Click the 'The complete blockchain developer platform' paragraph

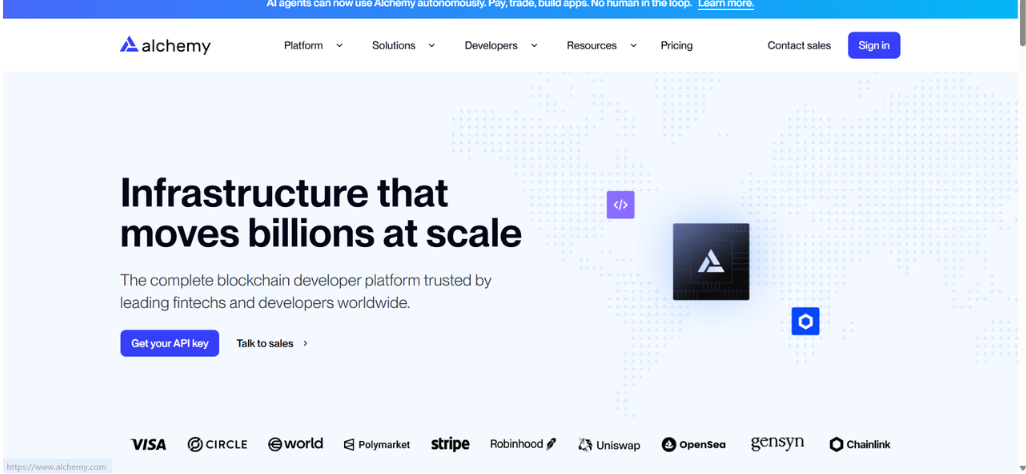coord(306,292)
